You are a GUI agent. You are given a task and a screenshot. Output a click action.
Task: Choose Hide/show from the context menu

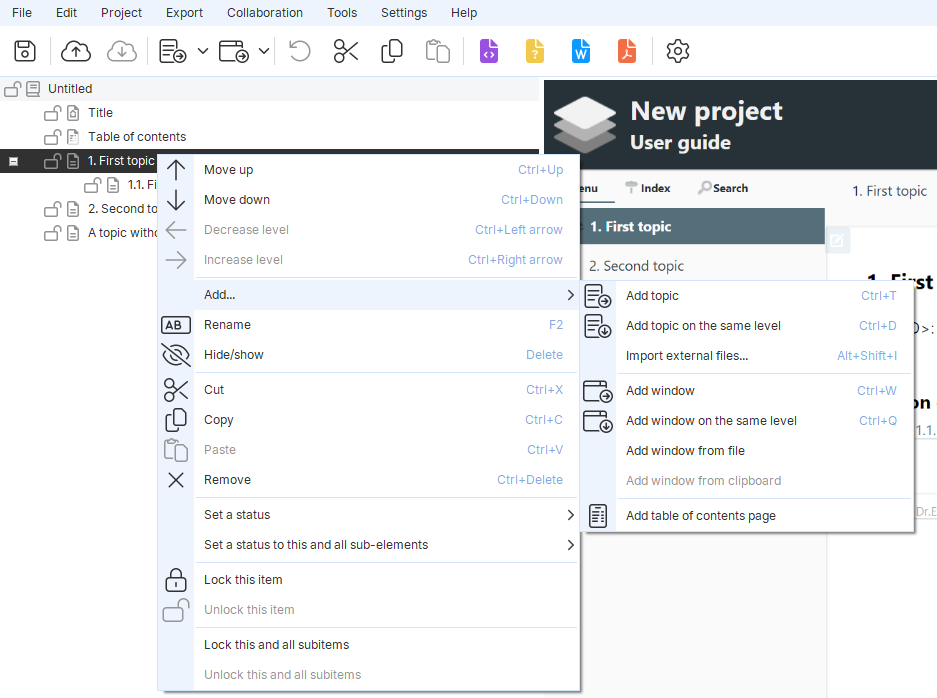[385, 354]
